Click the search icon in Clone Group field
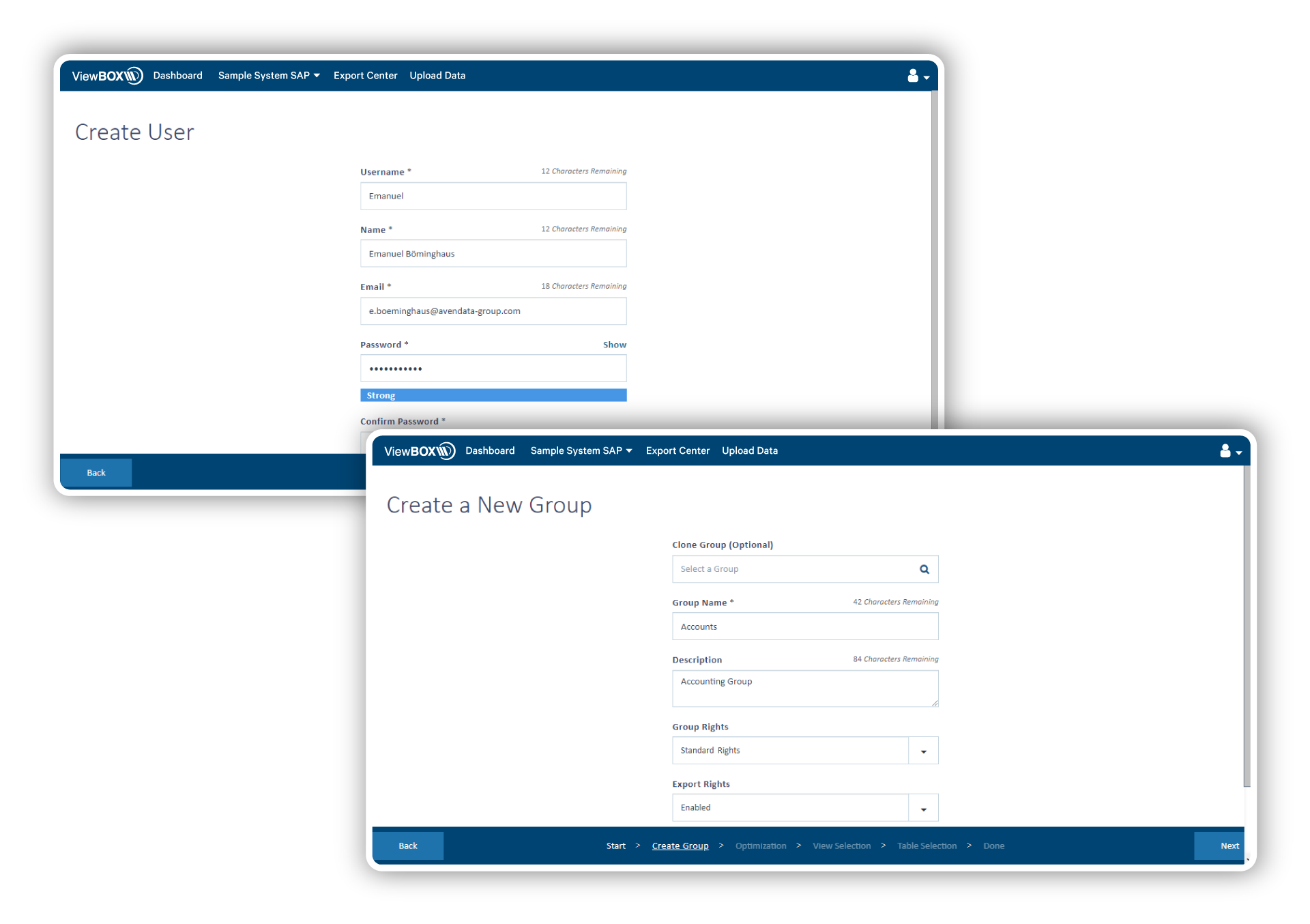 click(x=922, y=568)
